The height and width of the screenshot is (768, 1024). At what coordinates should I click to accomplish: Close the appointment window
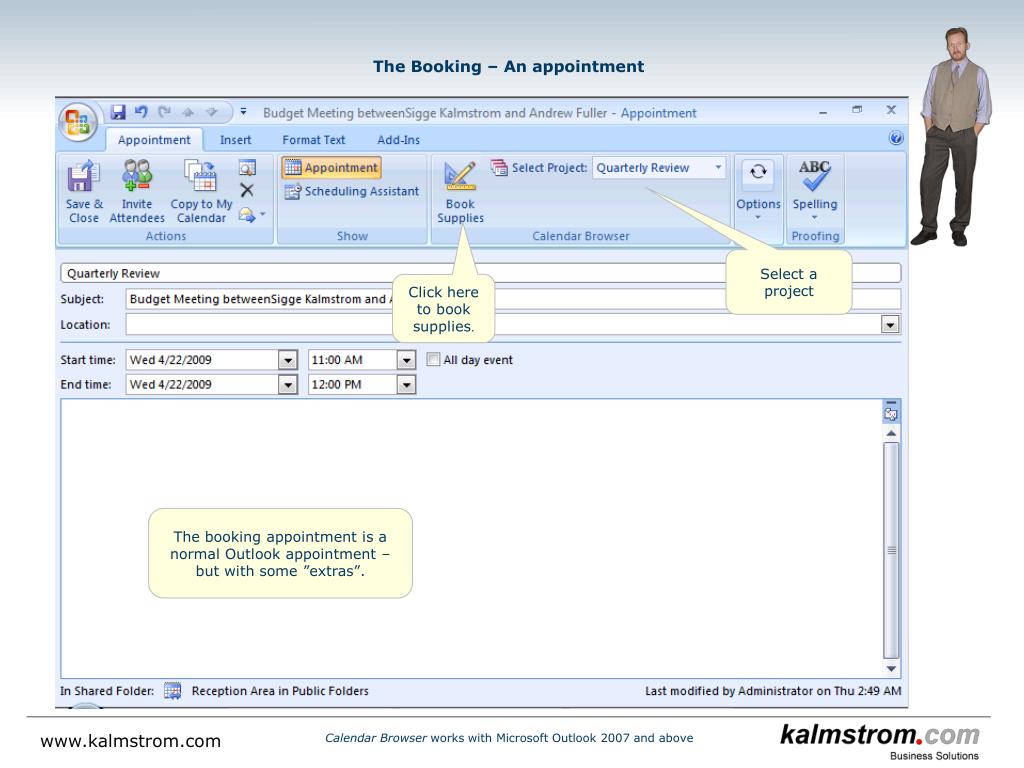pos(891,110)
